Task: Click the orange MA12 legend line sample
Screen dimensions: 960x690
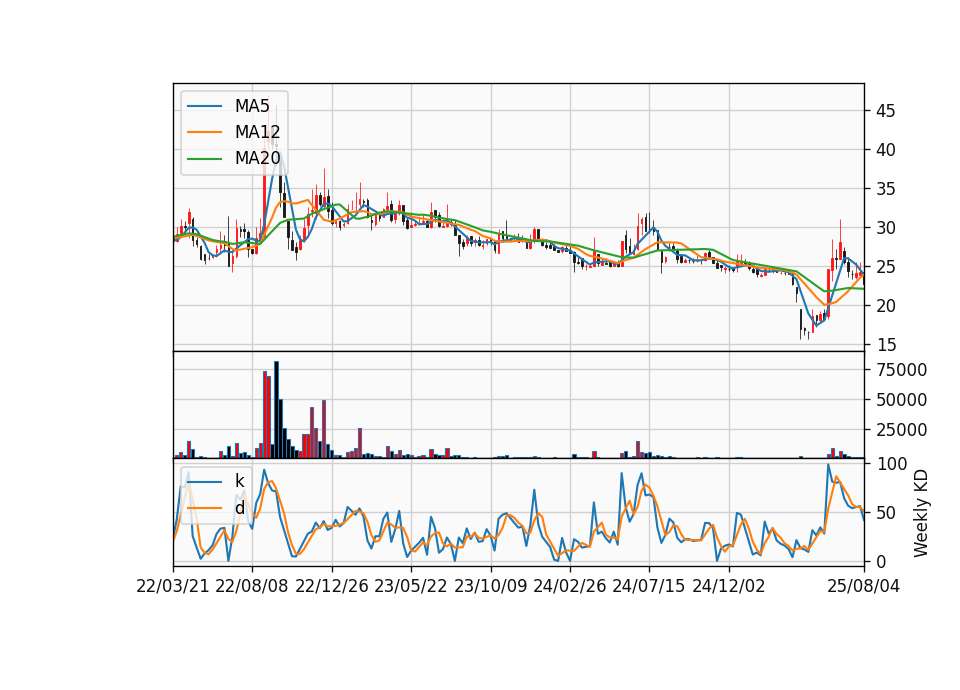Action: pyautogui.click(x=204, y=132)
